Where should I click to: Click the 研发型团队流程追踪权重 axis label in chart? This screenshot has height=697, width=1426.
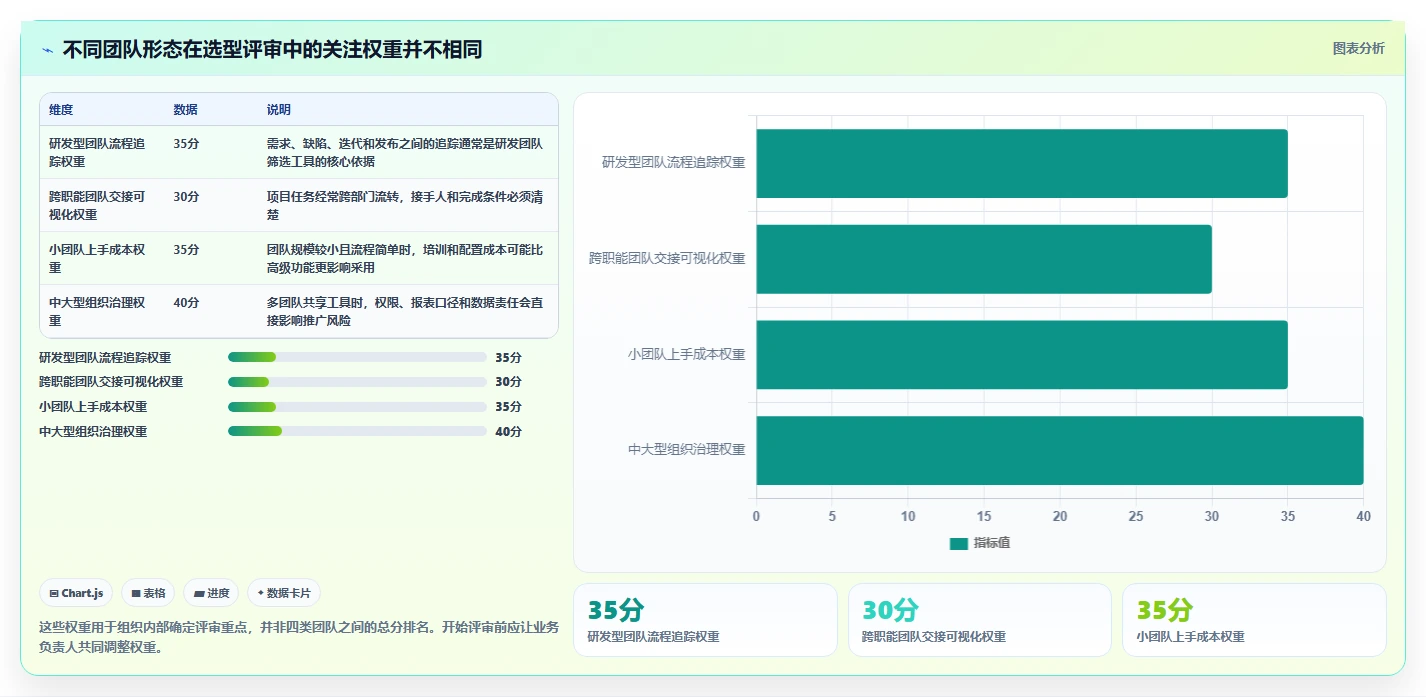674,162
